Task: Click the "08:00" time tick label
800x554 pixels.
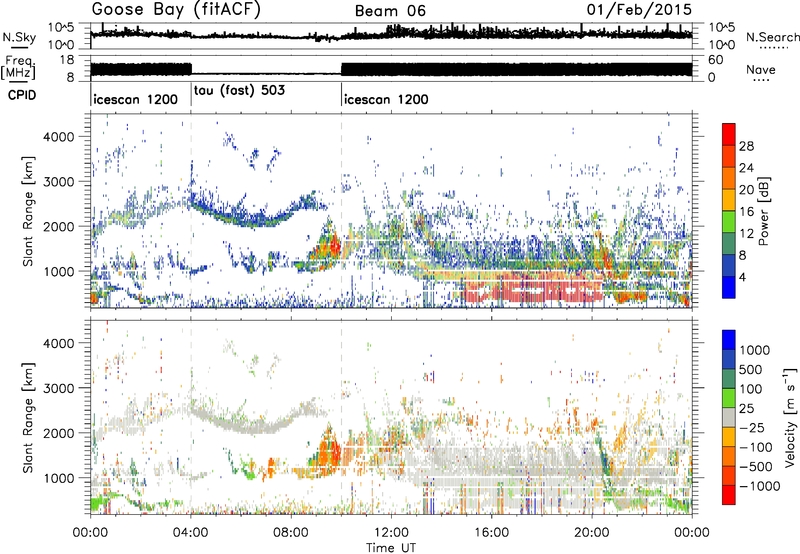Action: [x=290, y=533]
